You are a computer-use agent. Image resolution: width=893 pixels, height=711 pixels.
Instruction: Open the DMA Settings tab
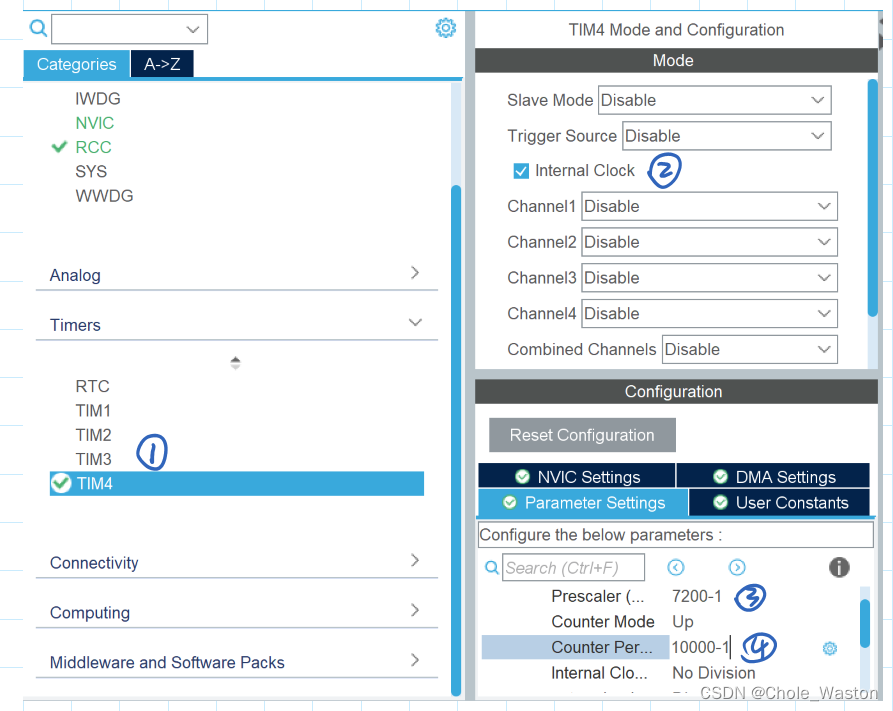click(x=773, y=476)
